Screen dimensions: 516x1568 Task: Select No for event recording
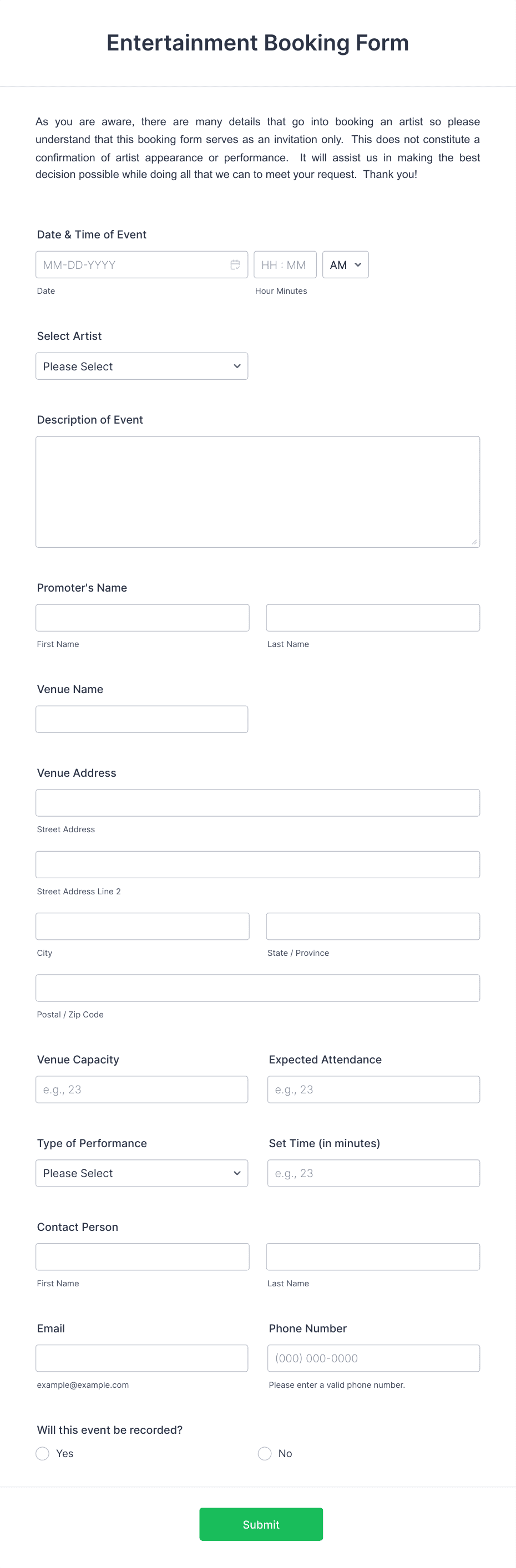265,1453
